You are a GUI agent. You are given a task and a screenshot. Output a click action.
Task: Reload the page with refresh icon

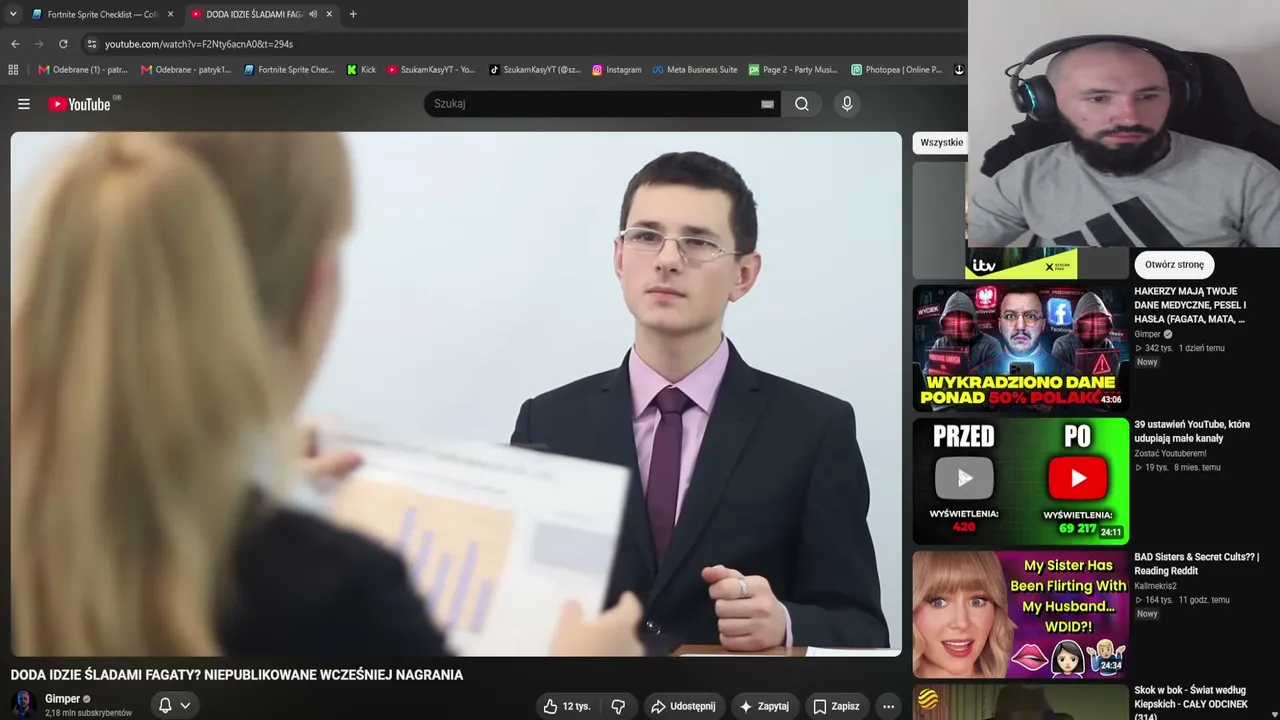tap(63, 44)
